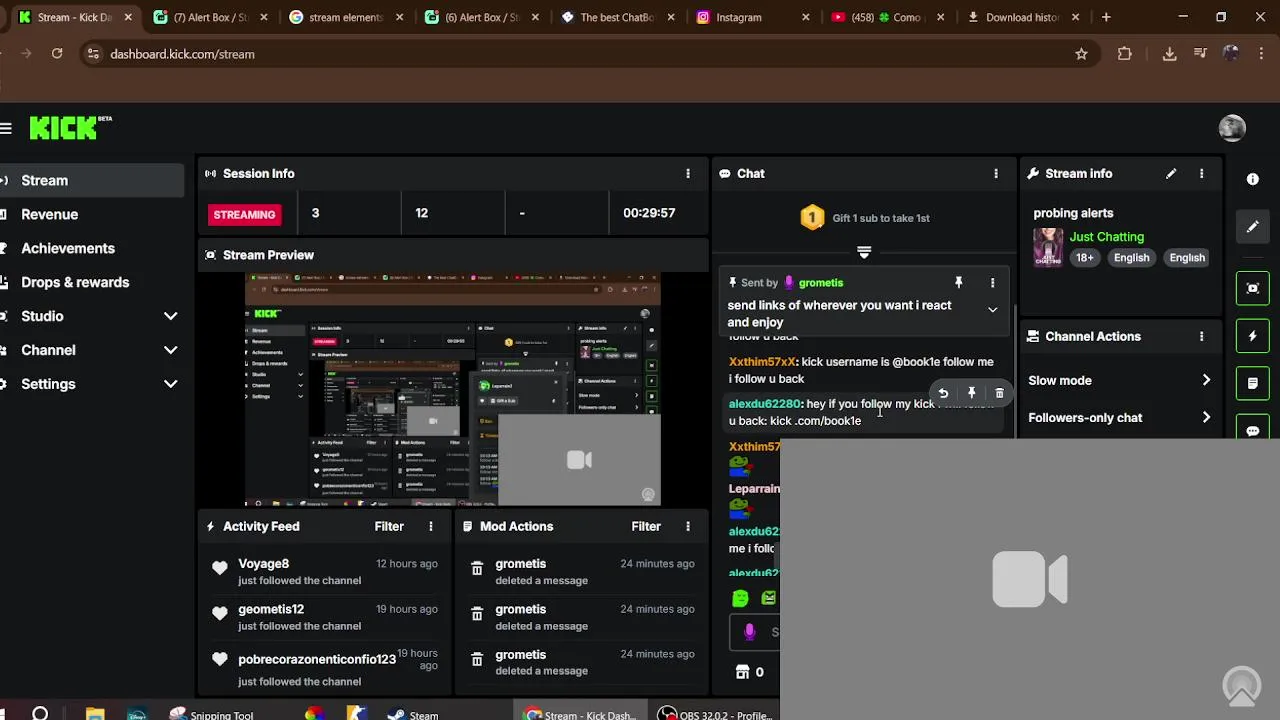Switch to the stream elements browser tab
Viewport: 1280px width, 720px height.
(x=345, y=17)
